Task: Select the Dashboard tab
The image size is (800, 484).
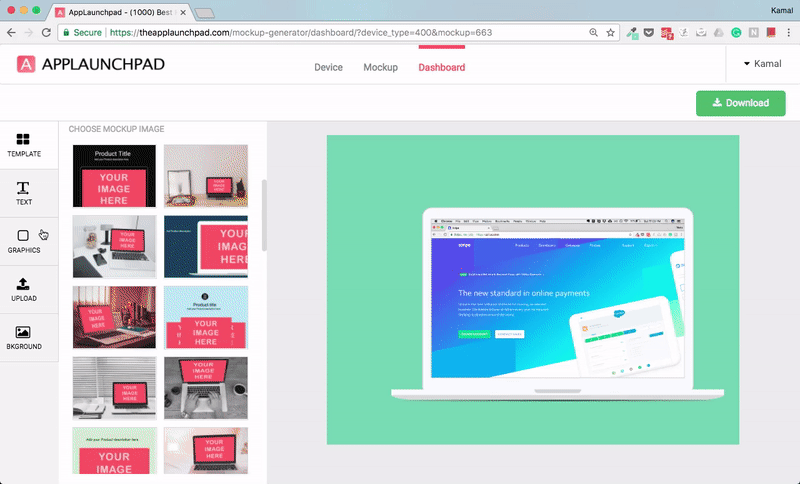Action: coord(441,67)
